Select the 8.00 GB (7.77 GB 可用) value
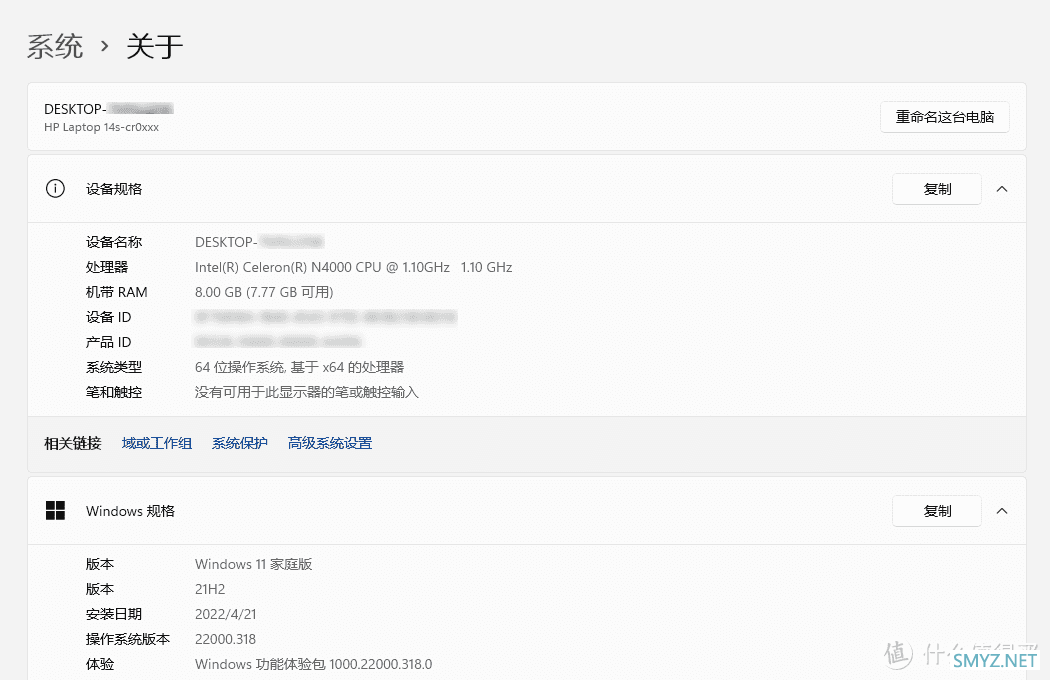1050x680 pixels. coord(264,292)
